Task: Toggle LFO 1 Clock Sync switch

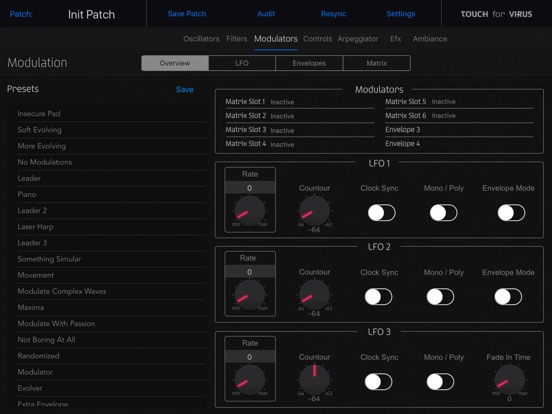Action: click(x=382, y=213)
